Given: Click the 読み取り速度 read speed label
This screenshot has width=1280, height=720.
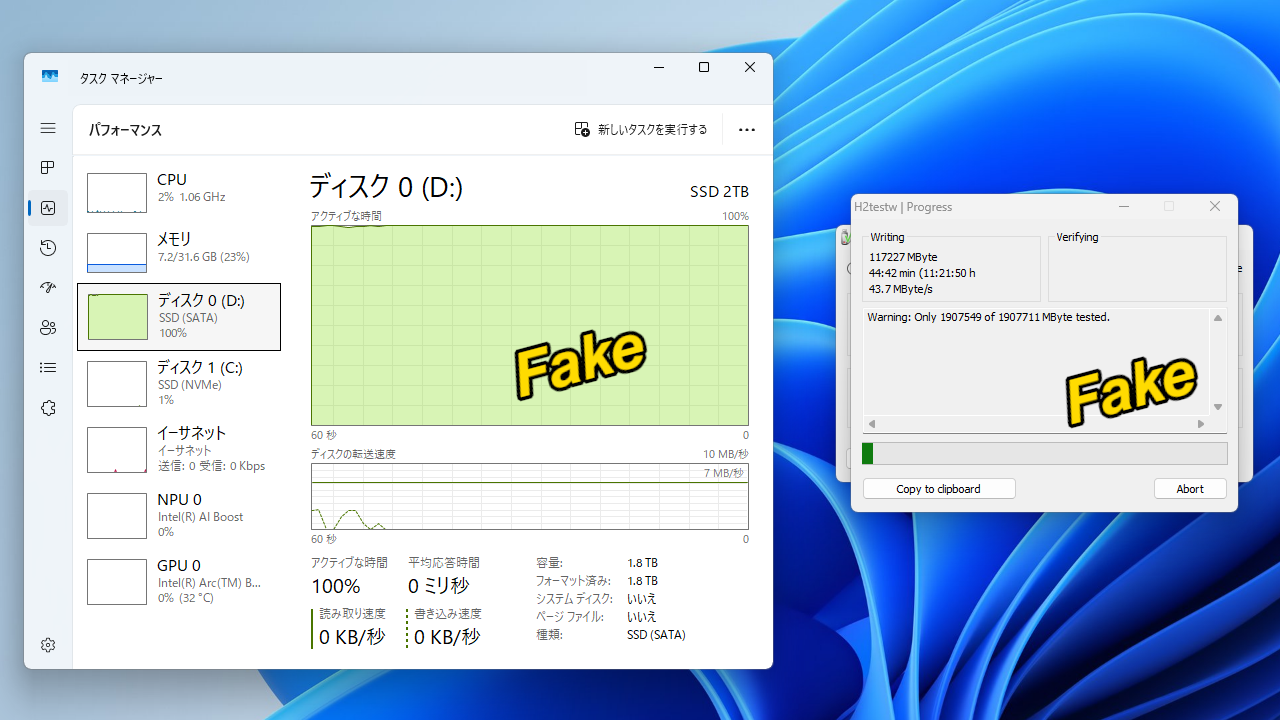Looking at the screenshot, I should (353, 614).
